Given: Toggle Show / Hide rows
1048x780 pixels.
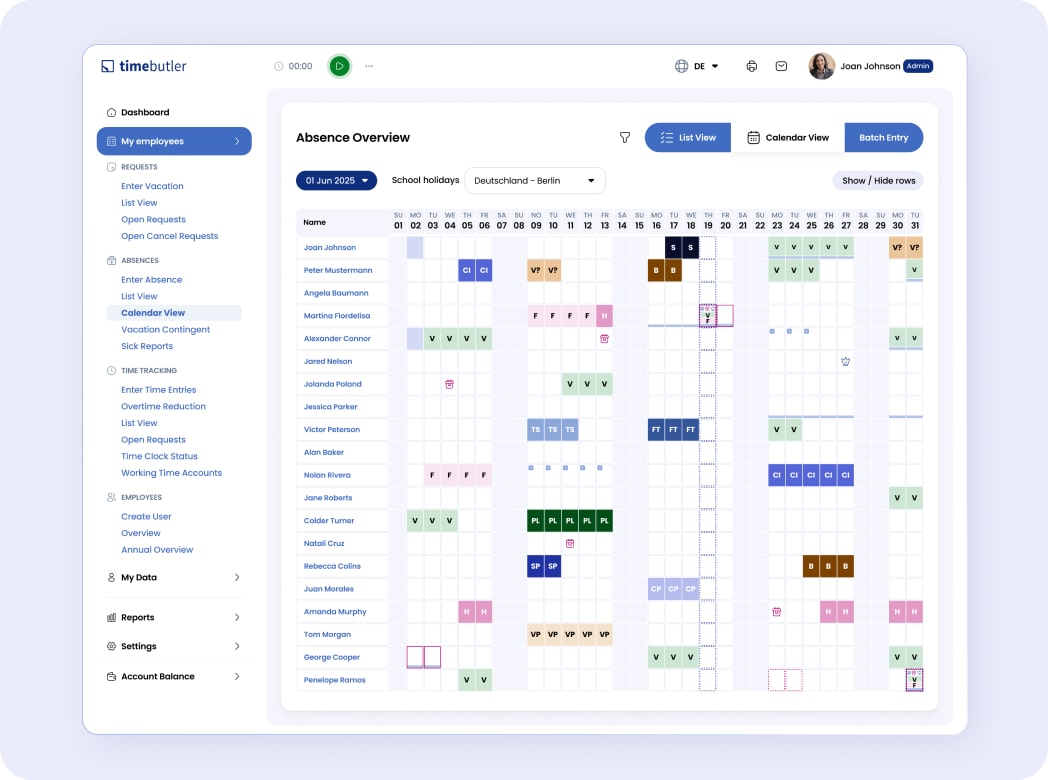Looking at the screenshot, I should (x=878, y=181).
